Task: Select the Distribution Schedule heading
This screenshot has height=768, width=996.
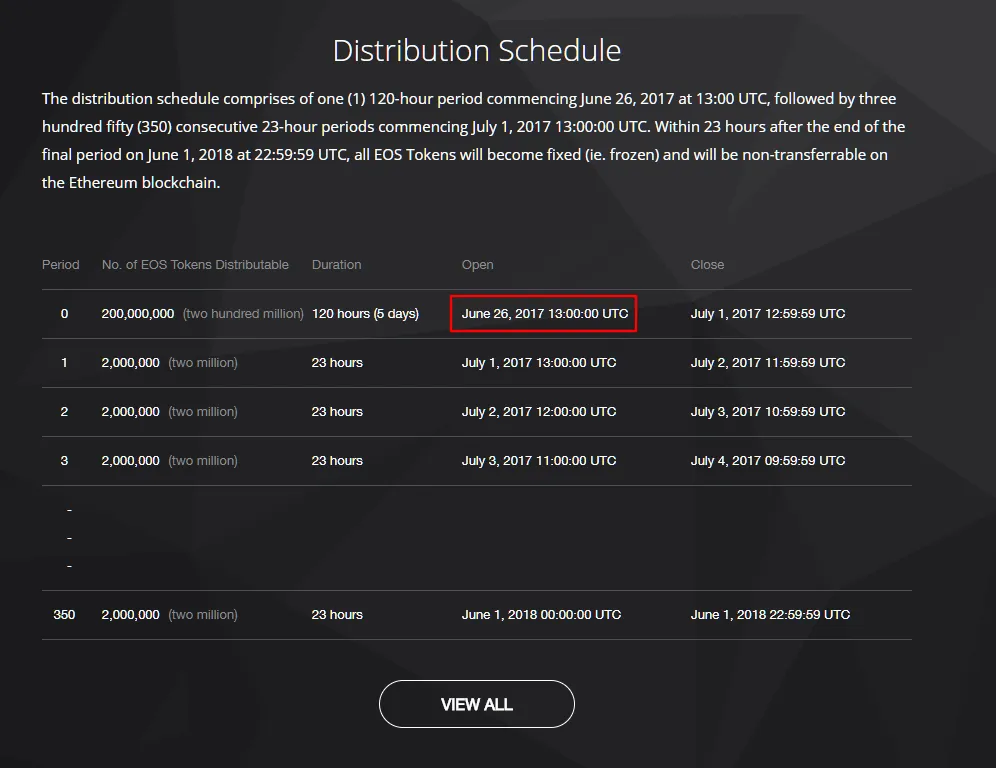Action: (x=476, y=51)
